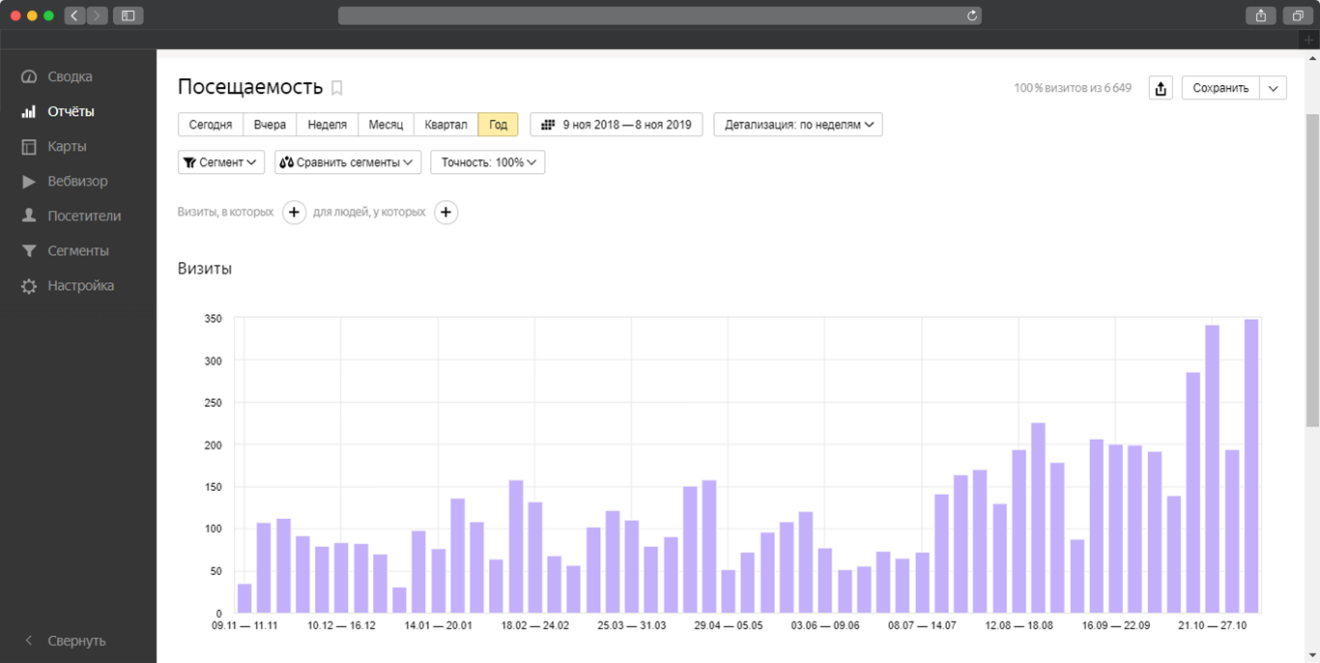Screen dimensions: 1320x663
Task: Open the Точность: 100% dropdown
Action: coord(488,162)
